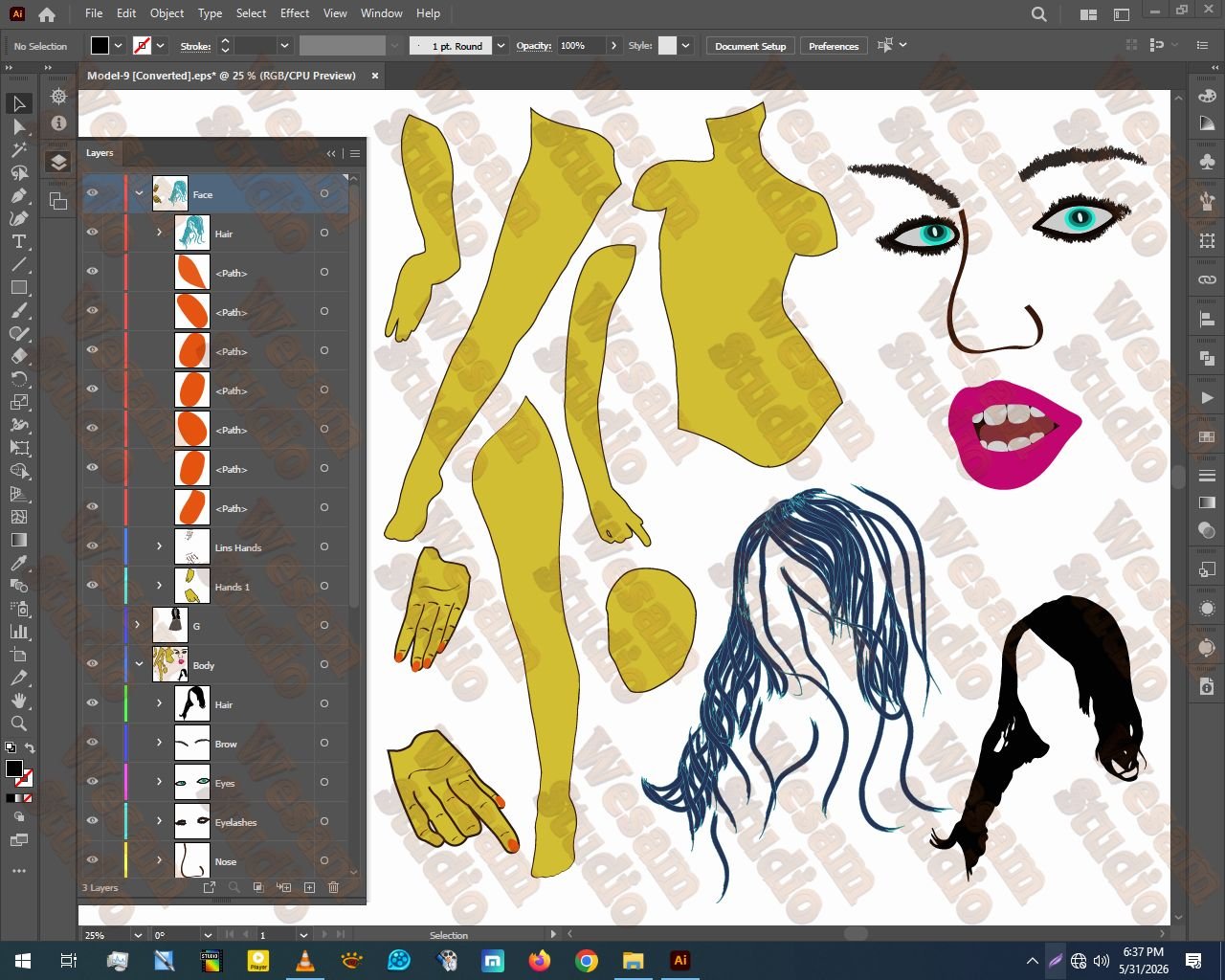Select the Zoom tool
Viewport: 1225px width, 980px height.
tap(19, 724)
